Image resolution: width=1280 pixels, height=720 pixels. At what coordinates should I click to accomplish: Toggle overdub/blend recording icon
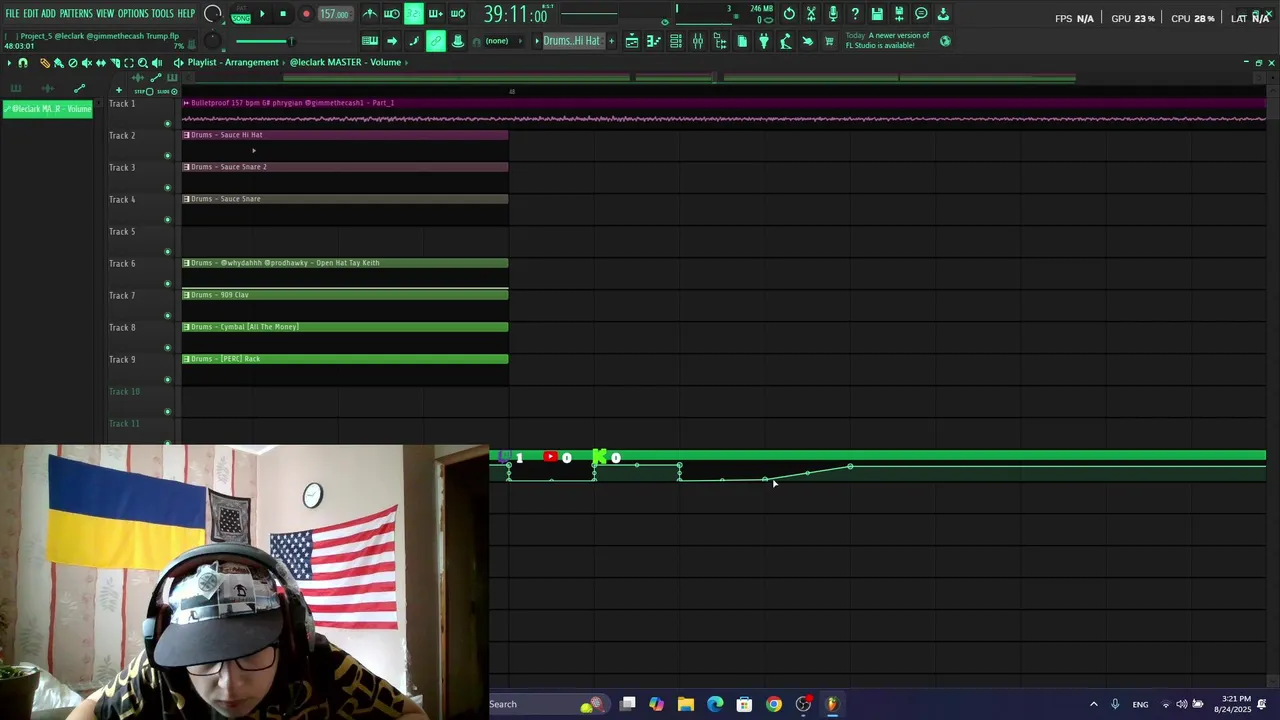point(436,14)
